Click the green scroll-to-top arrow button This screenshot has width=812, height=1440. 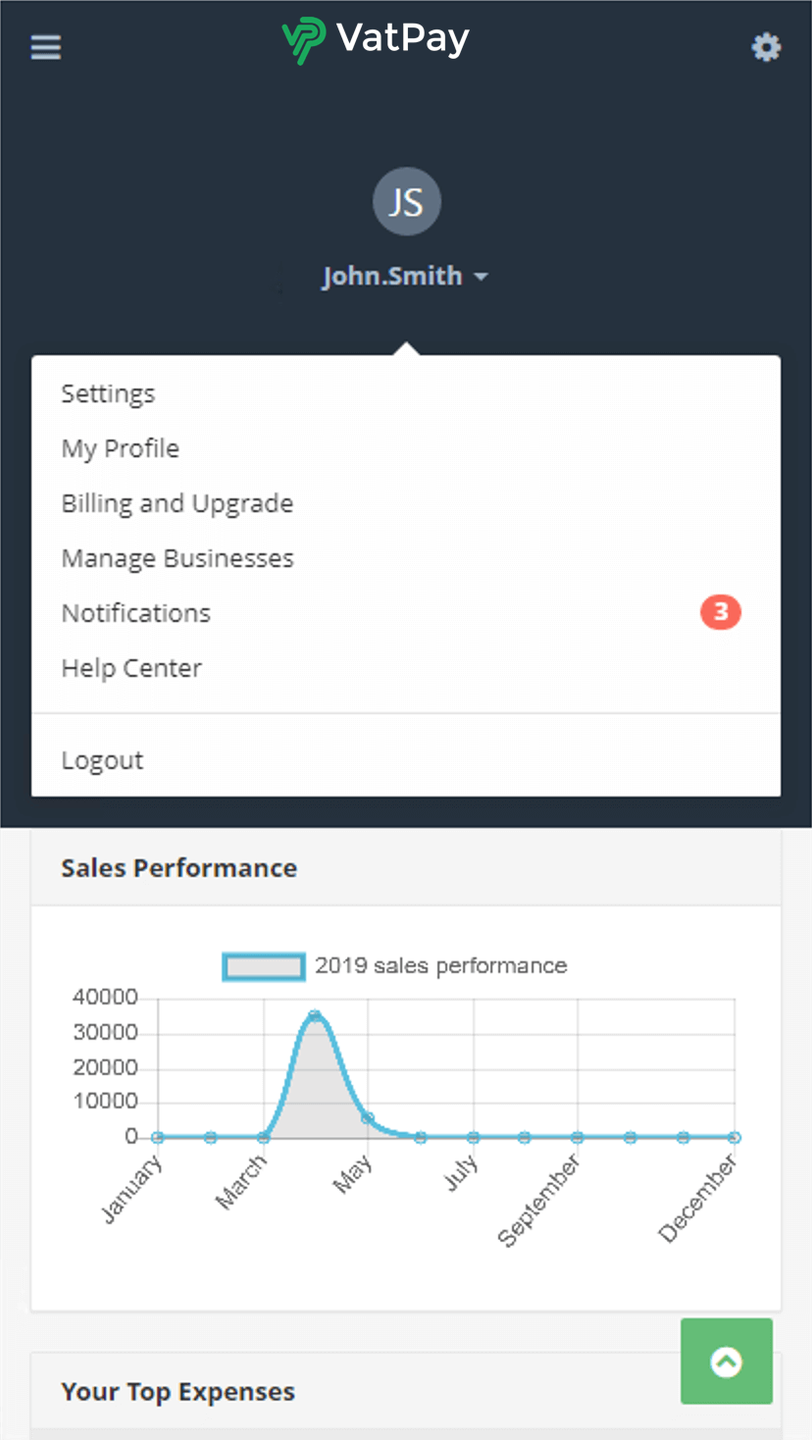(x=727, y=1361)
